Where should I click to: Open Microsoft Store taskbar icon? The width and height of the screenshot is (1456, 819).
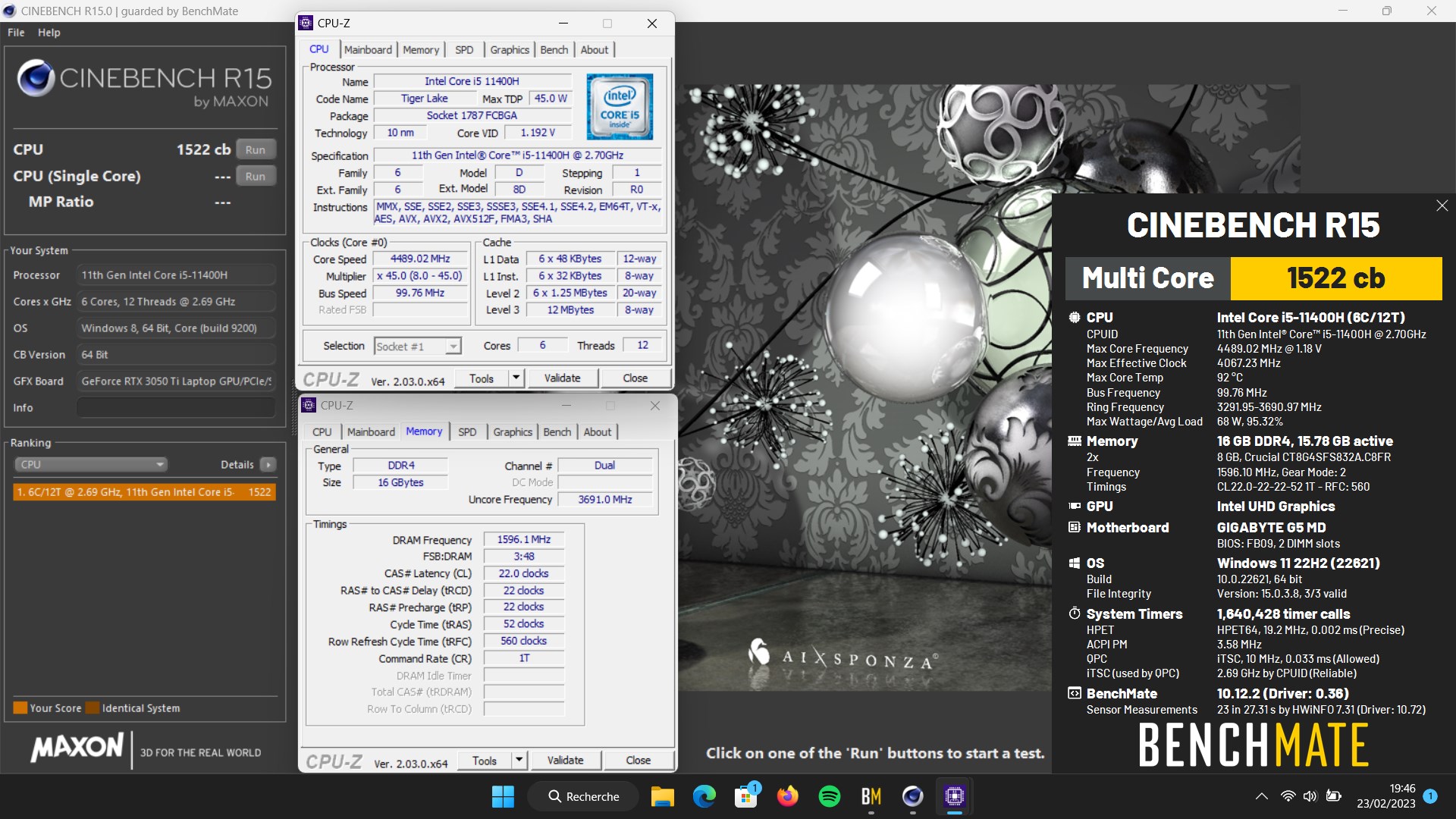tap(746, 796)
